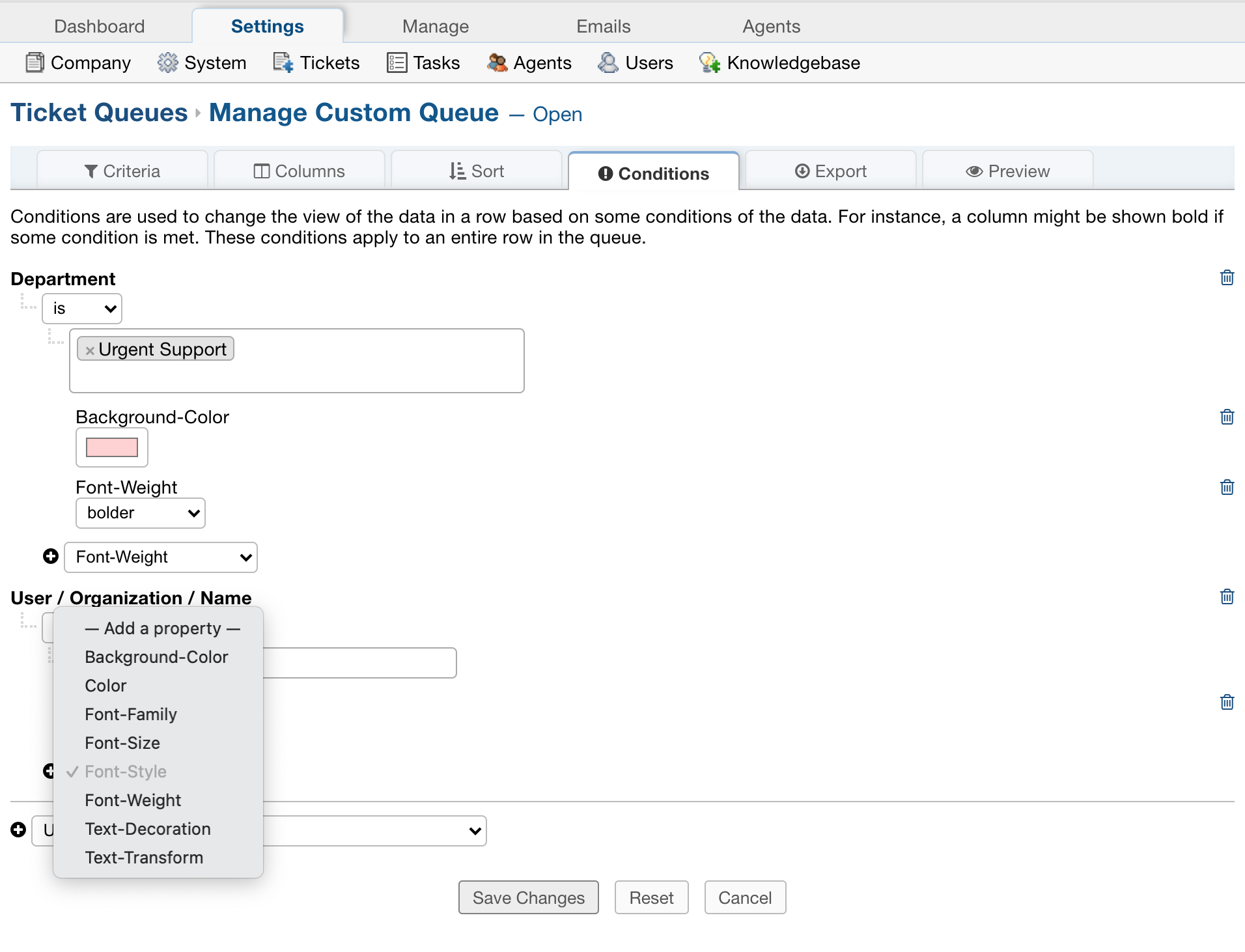Viewport: 1245px width, 952px height.
Task: Click the plus icon to add another property
Action: [51, 557]
